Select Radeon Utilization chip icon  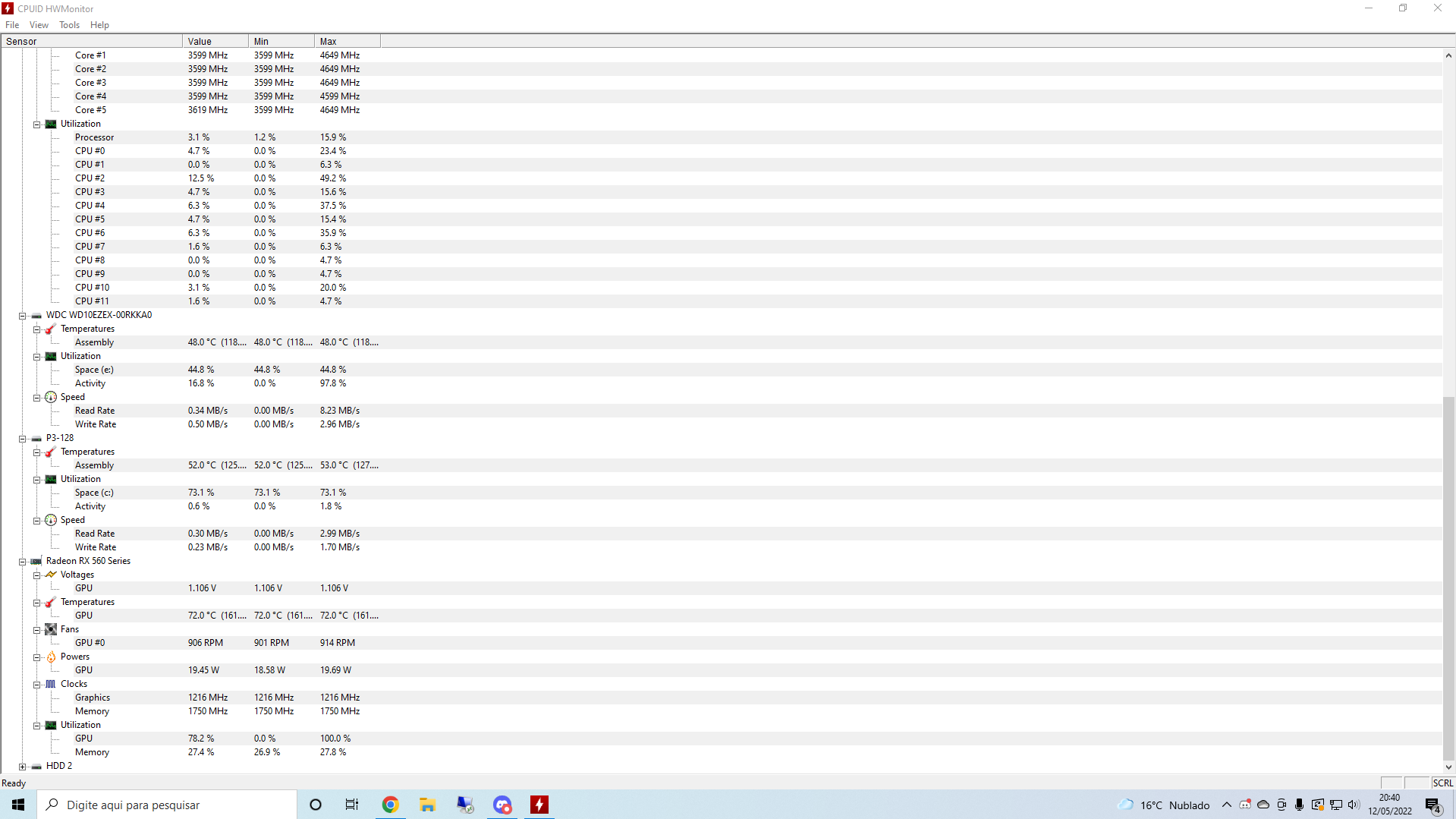pos(51,725)
